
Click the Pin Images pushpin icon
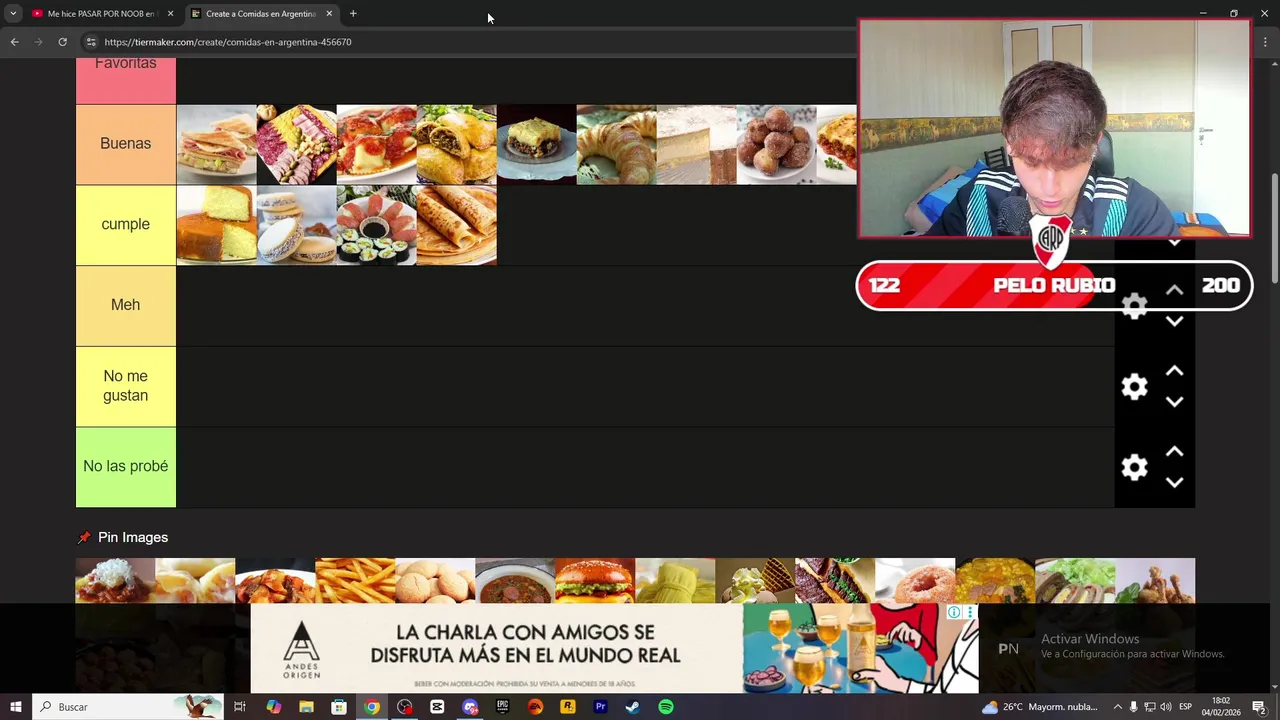pyautogui.click(x=84, y=538)
